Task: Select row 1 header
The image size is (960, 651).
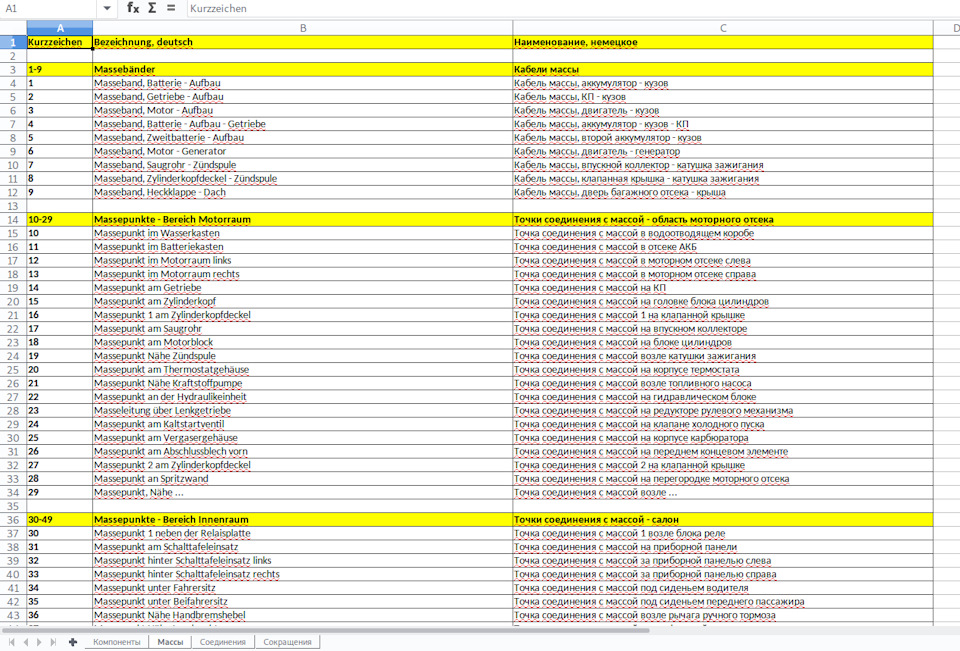Action: click(13, 42)
